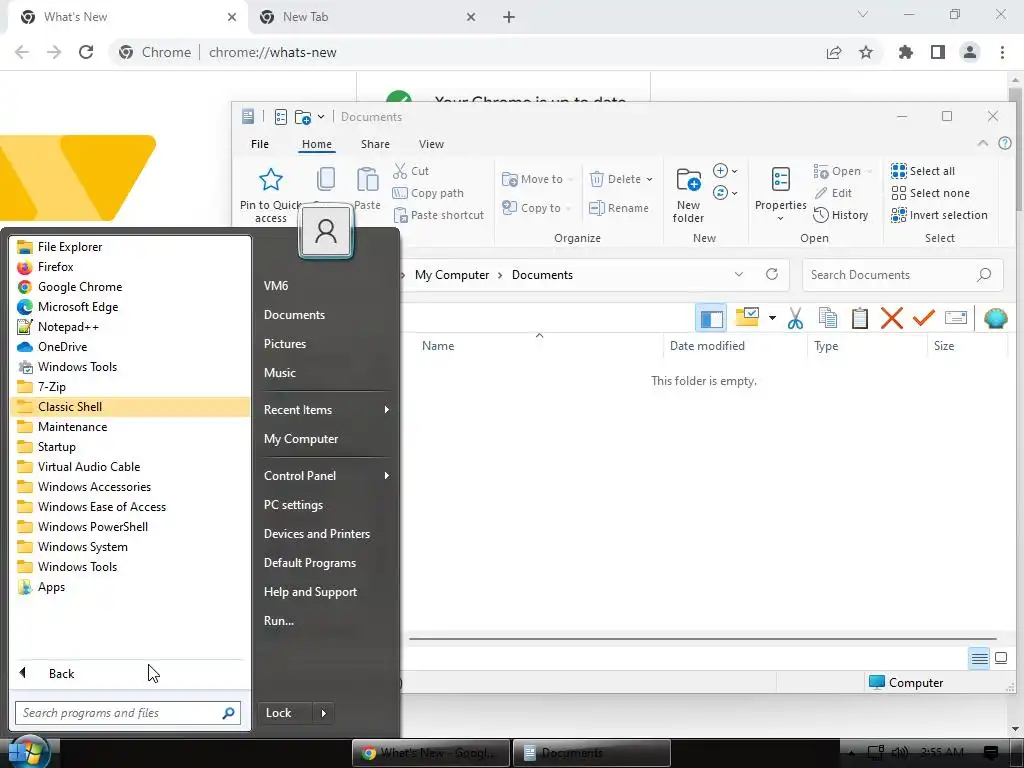1024x768 pixels.
Task: Click the Copy icon in Classic Explorer toolbar
Action: point(827,318)
